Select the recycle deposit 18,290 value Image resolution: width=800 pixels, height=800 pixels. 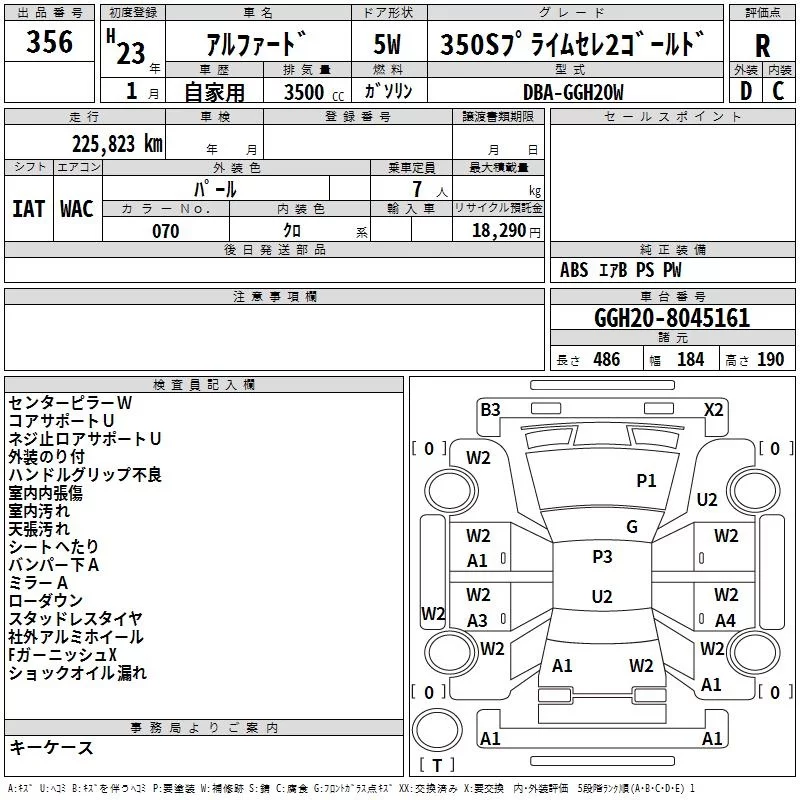tap(503, 231)
